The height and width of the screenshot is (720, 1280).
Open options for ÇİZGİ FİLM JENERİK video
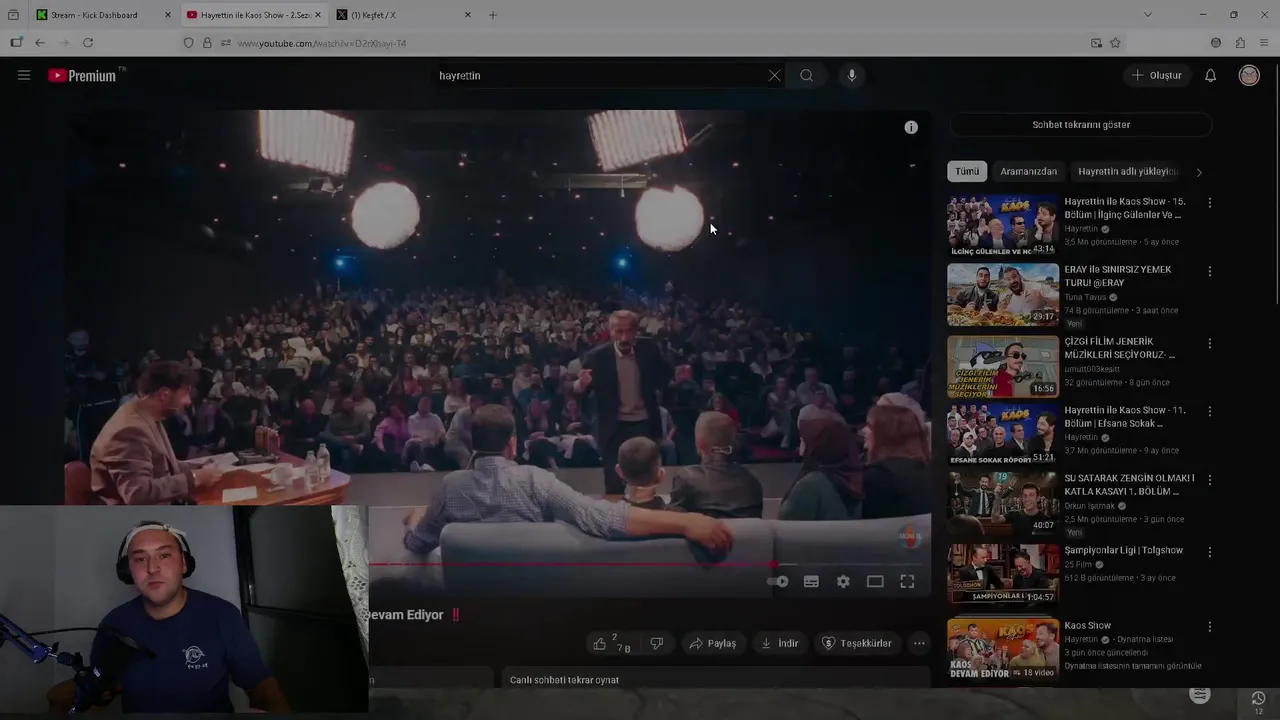click(1209, 343)
